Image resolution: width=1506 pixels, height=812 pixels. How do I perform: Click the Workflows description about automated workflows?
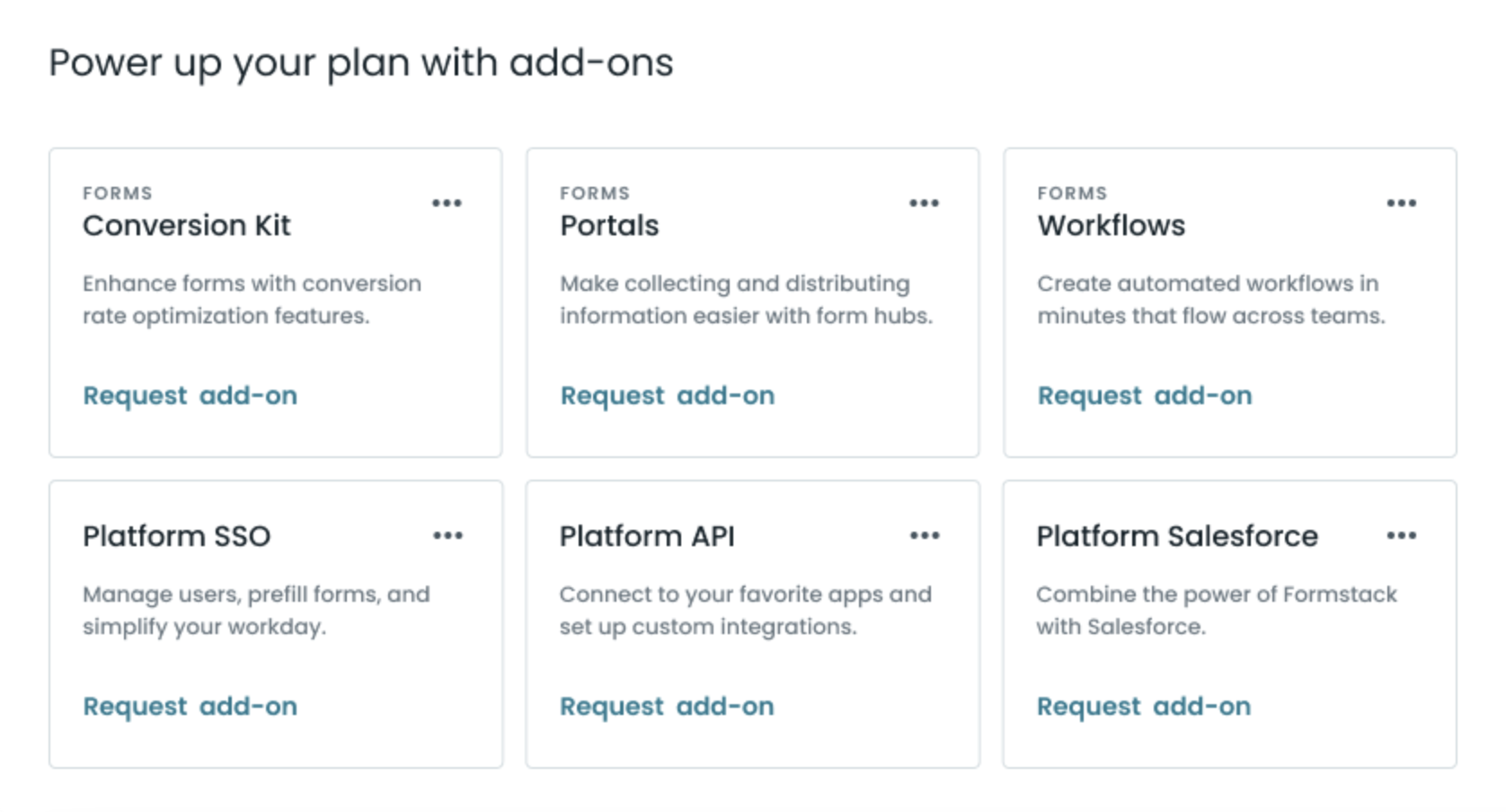click(x=1210, y=300)
